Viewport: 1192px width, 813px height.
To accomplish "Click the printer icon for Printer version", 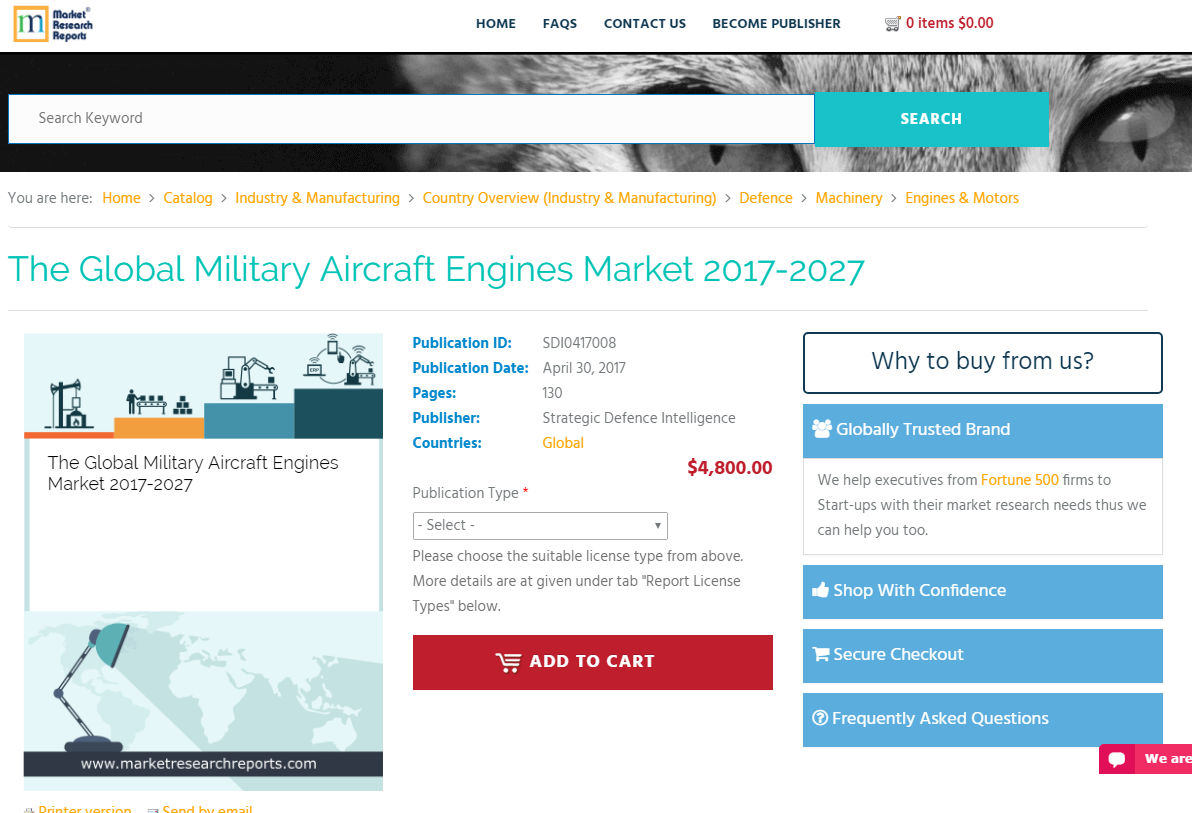I will click(29, 809).
